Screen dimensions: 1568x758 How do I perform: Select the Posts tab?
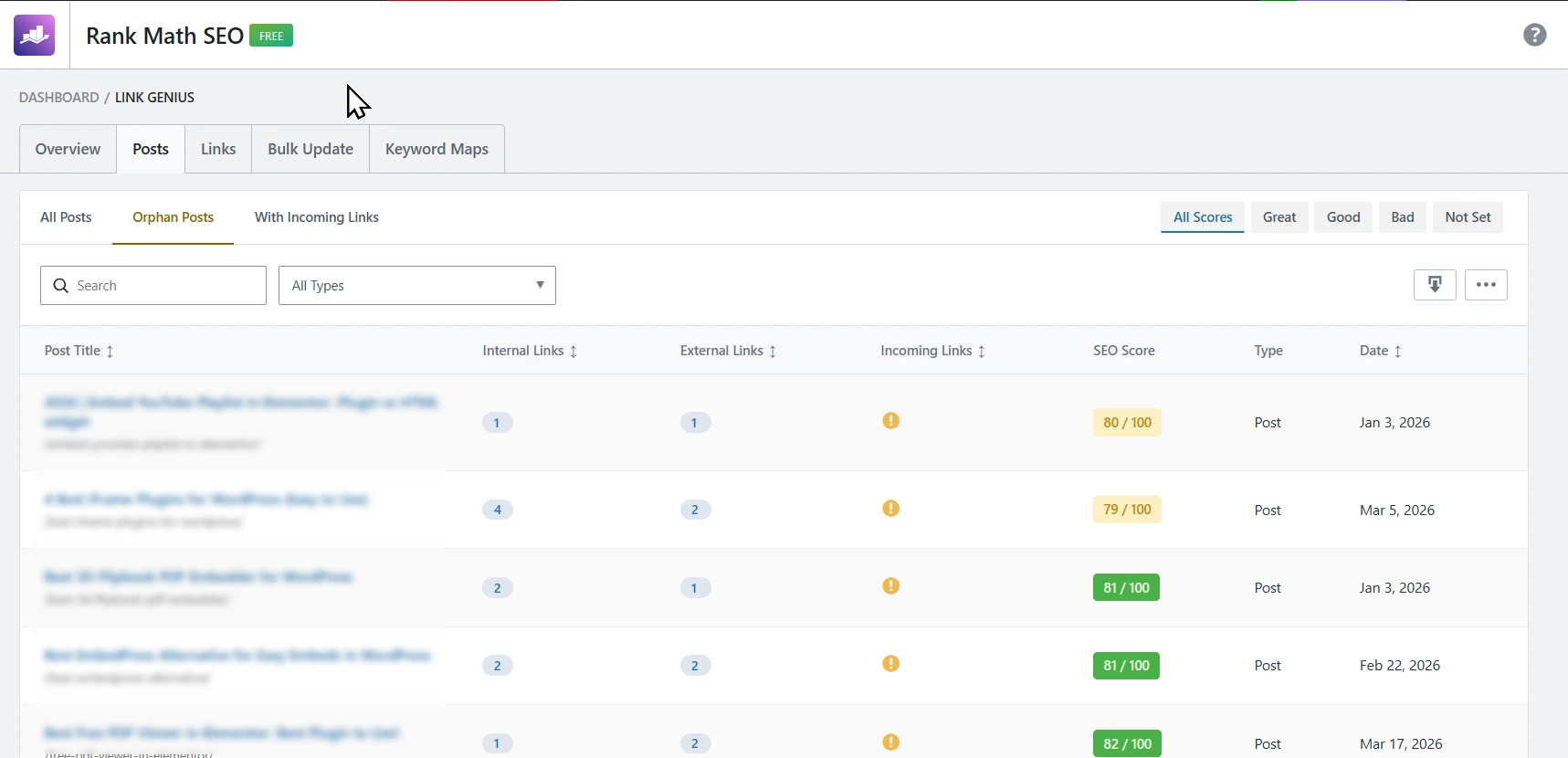(x=151, y=149)
